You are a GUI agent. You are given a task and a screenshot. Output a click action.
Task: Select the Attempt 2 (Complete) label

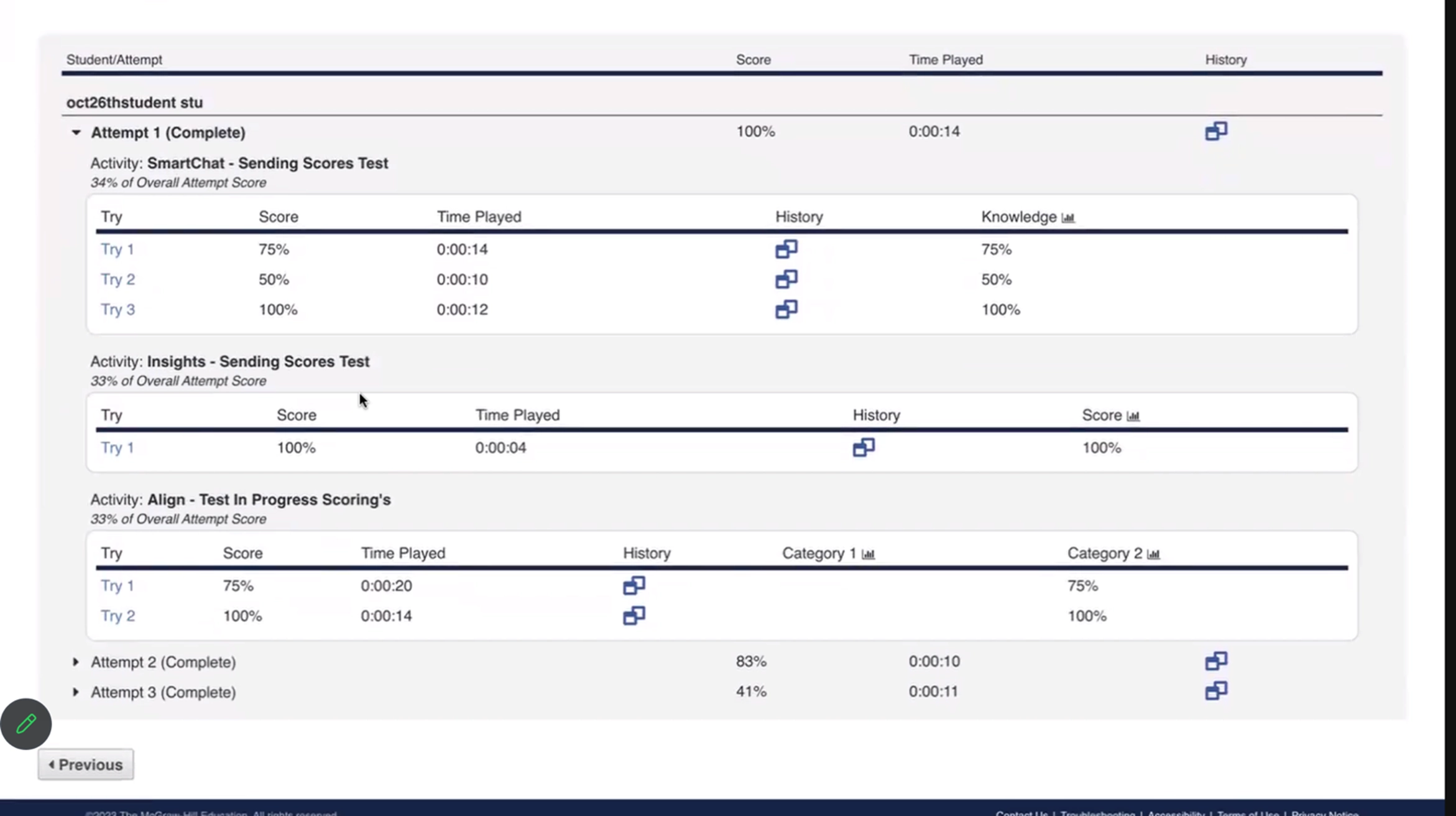coord(163,662)
